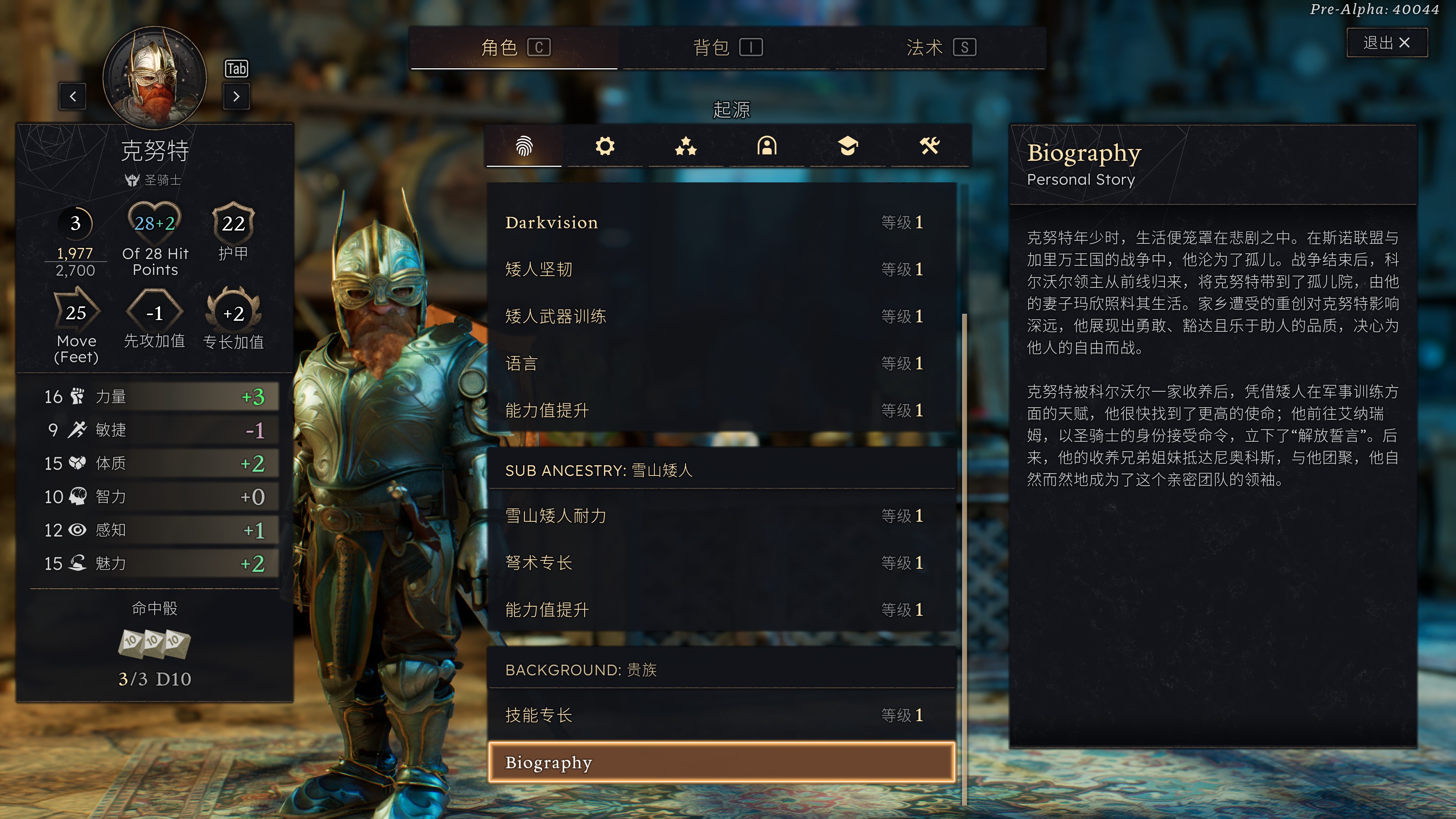
Task: Open the crossed hammer tools sub-tab icon
Action: pos(929,146)
